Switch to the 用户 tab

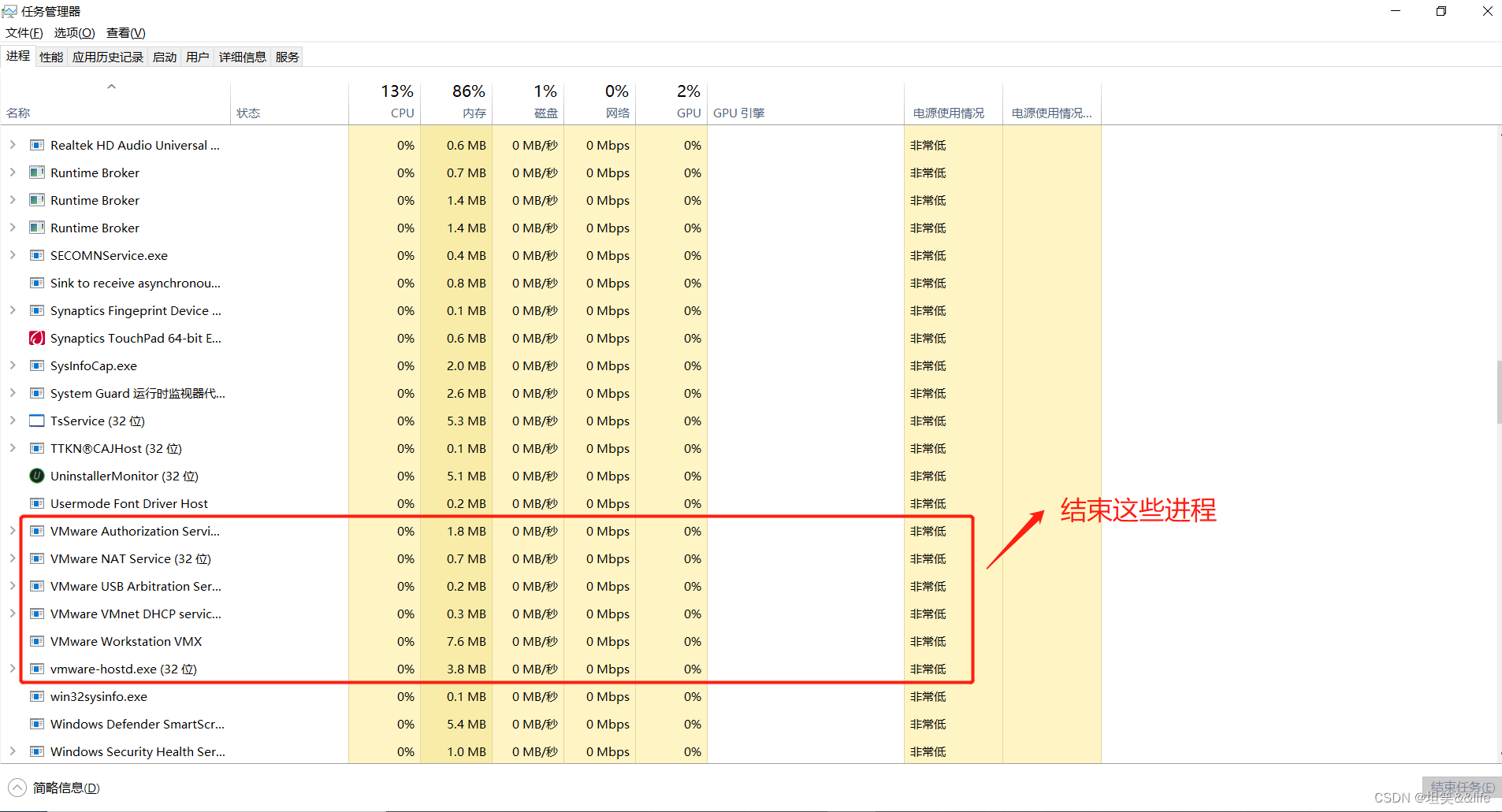click(198, 57)
